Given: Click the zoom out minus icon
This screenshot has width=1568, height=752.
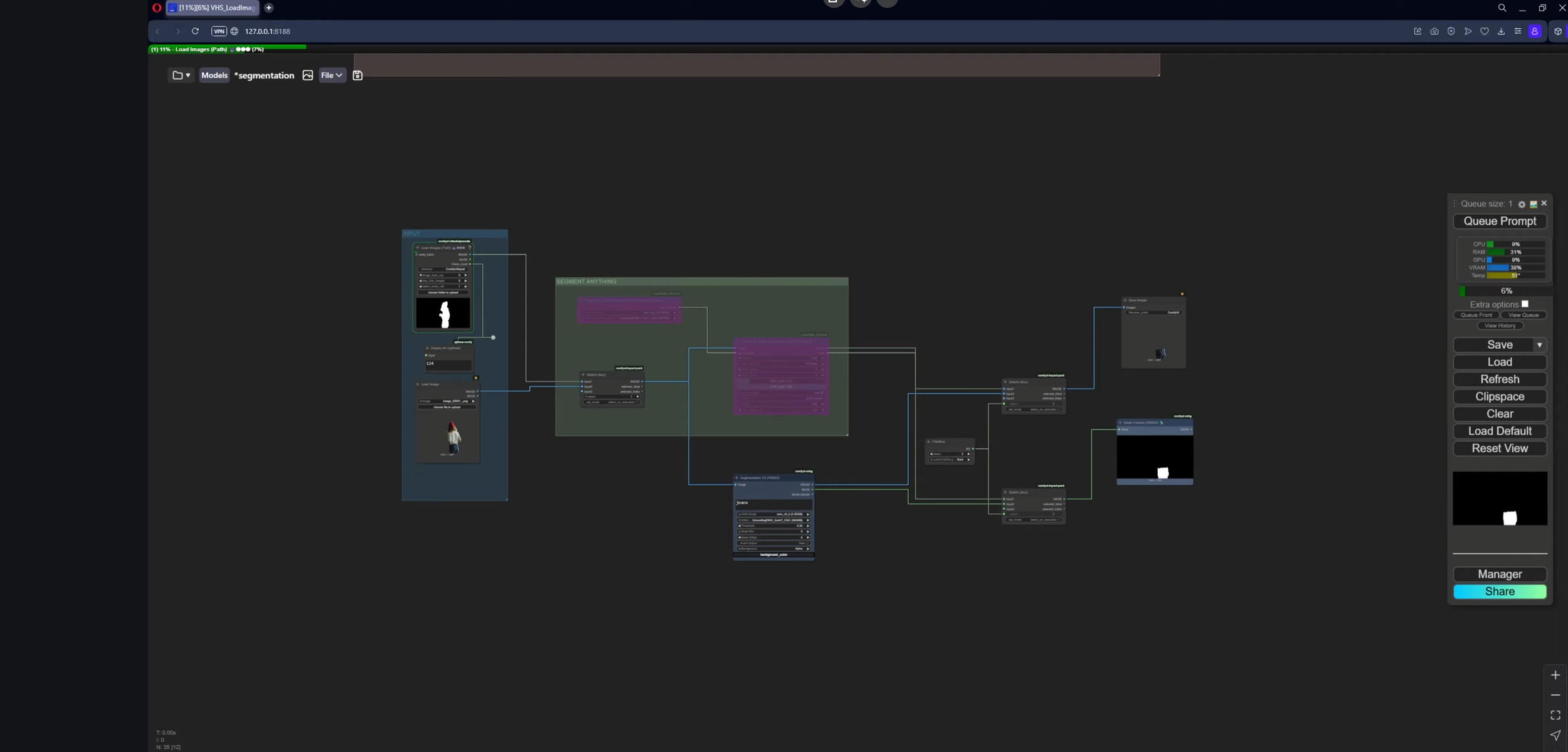Looking at the screenshot, I should [1555, 695].
